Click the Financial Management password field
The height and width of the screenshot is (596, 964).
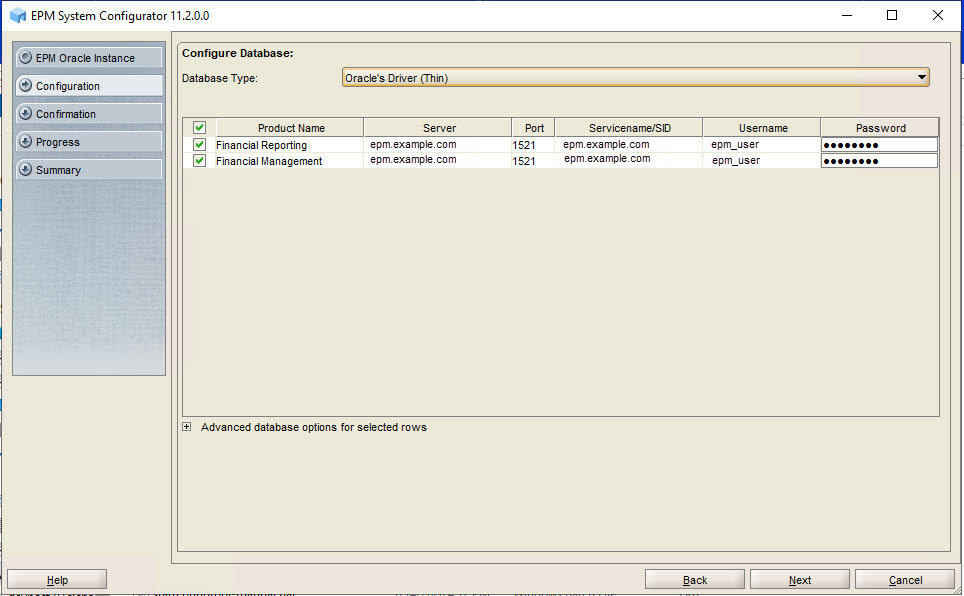(x=879, y=161)
